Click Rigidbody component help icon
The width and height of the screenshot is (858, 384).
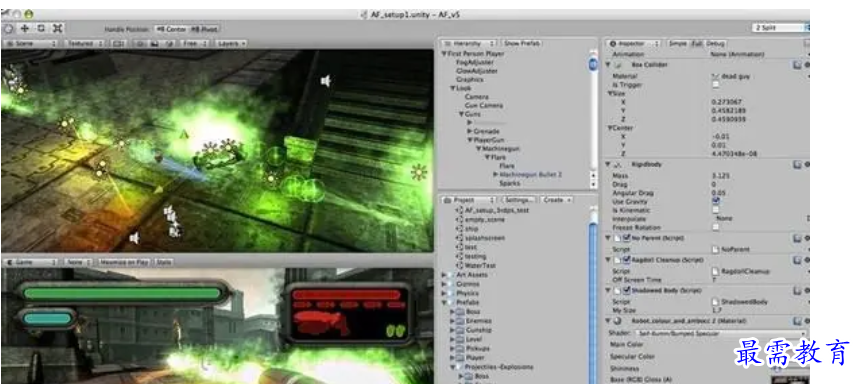(797, 164)
